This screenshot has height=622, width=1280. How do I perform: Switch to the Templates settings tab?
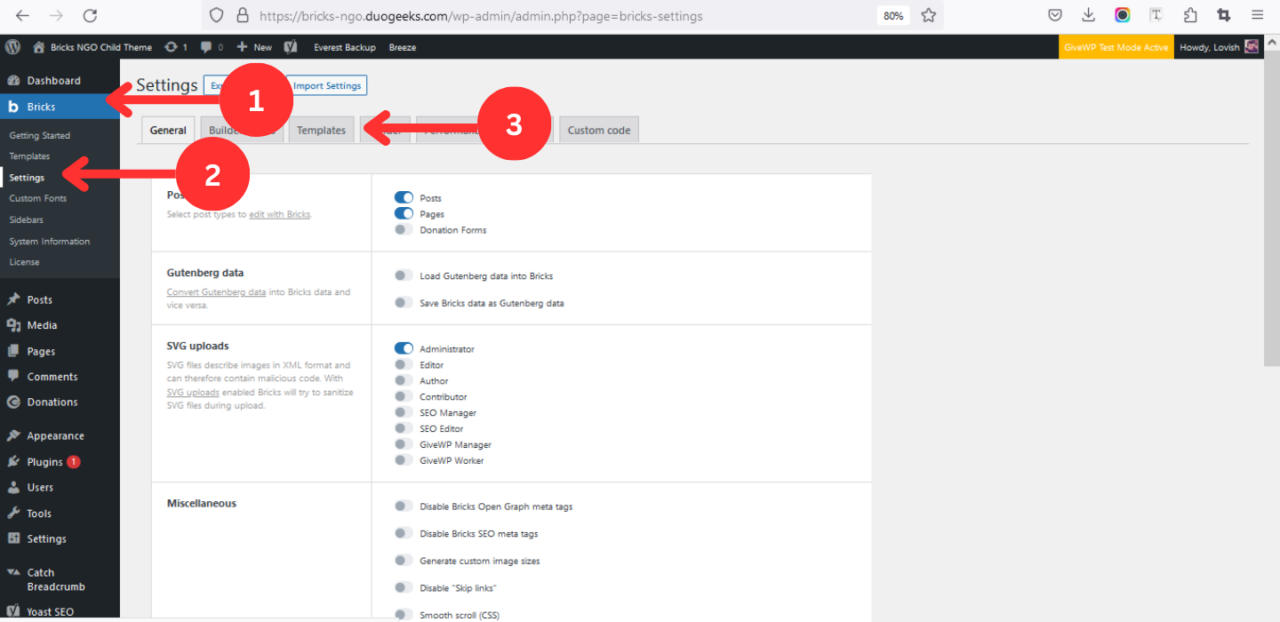pos(321,129)
